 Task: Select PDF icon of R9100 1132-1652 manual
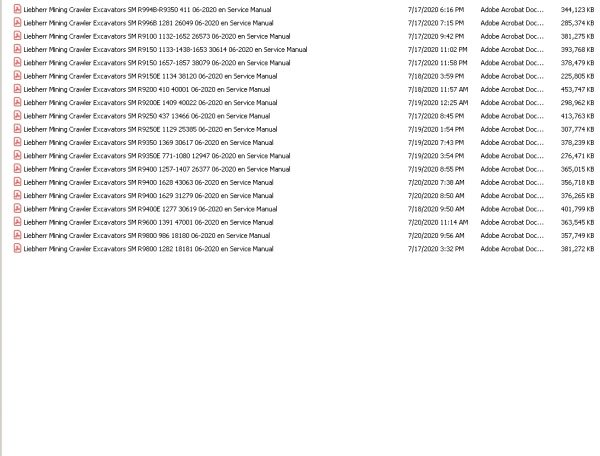[17, 36]
